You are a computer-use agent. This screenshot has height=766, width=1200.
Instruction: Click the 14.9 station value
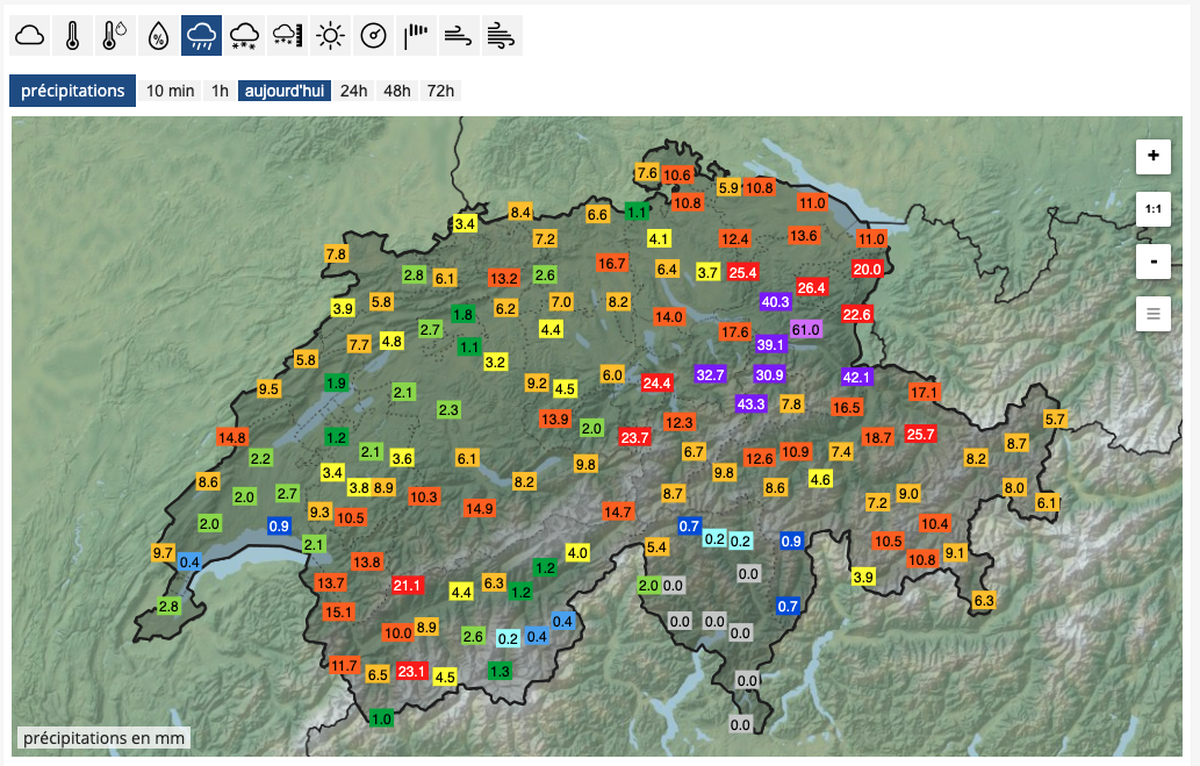click(x=480, y=508)
